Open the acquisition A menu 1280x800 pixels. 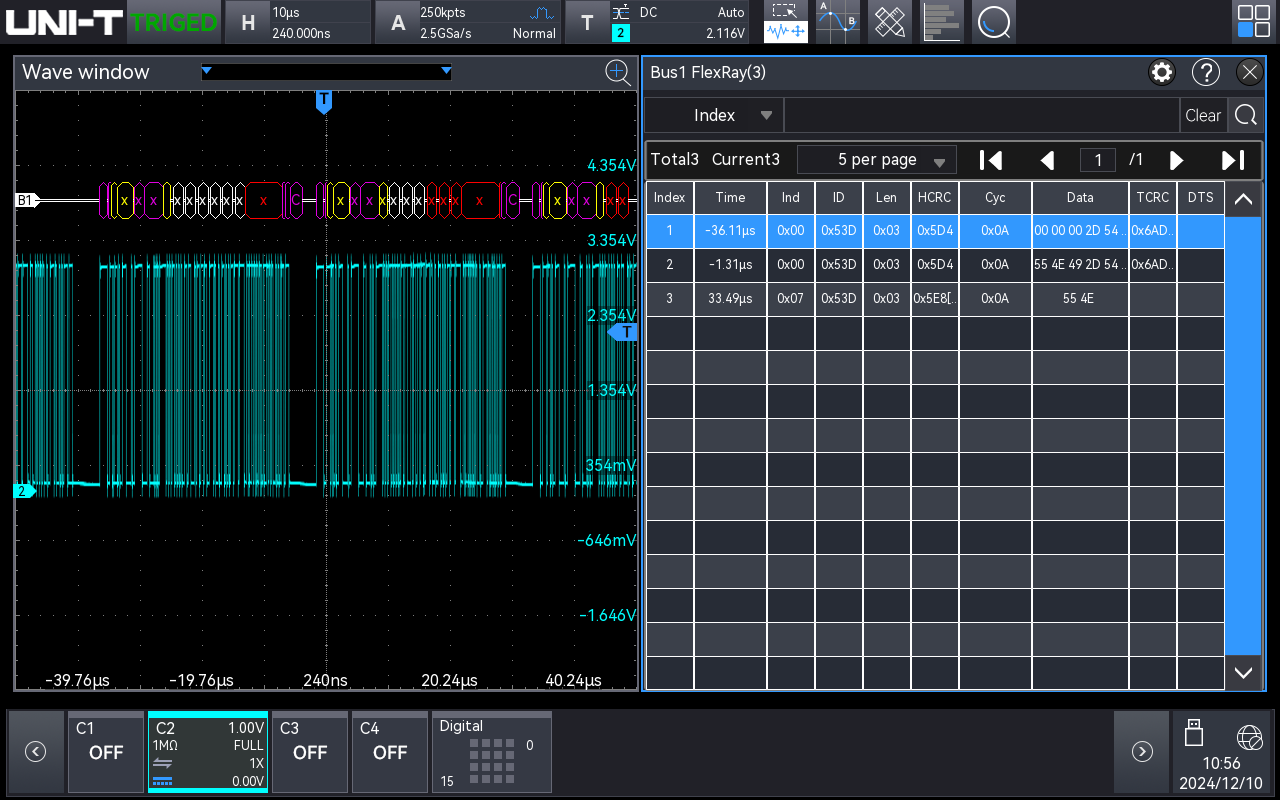click(468, 22)
